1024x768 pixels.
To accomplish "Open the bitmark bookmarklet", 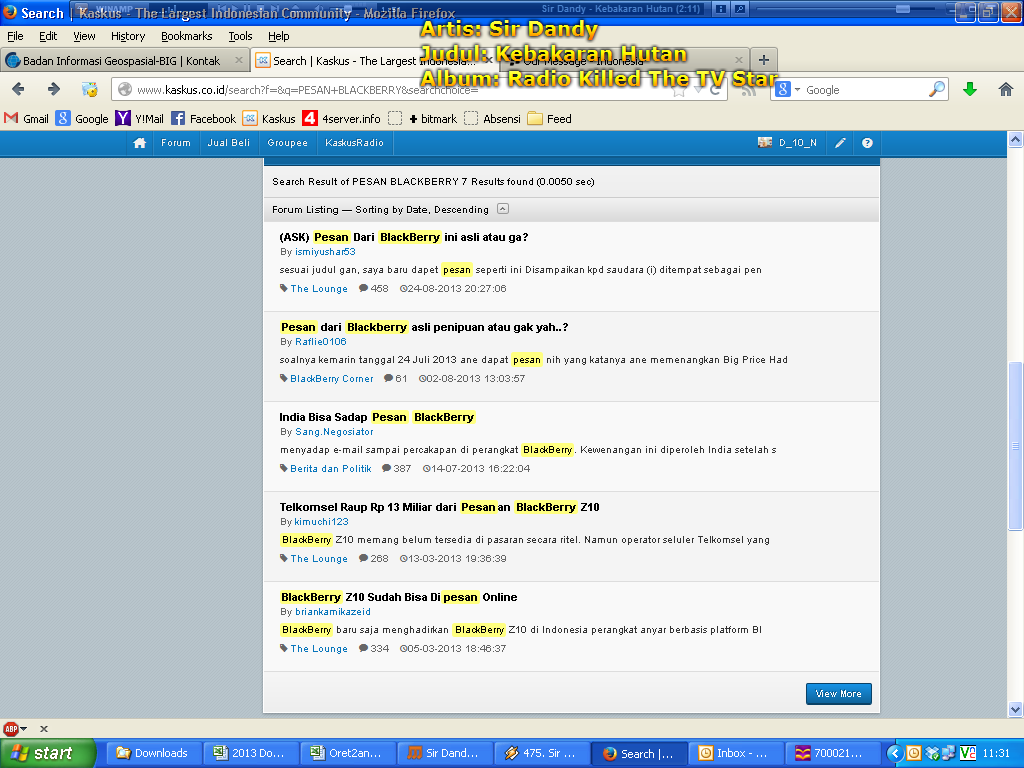I will pos(423,119).
